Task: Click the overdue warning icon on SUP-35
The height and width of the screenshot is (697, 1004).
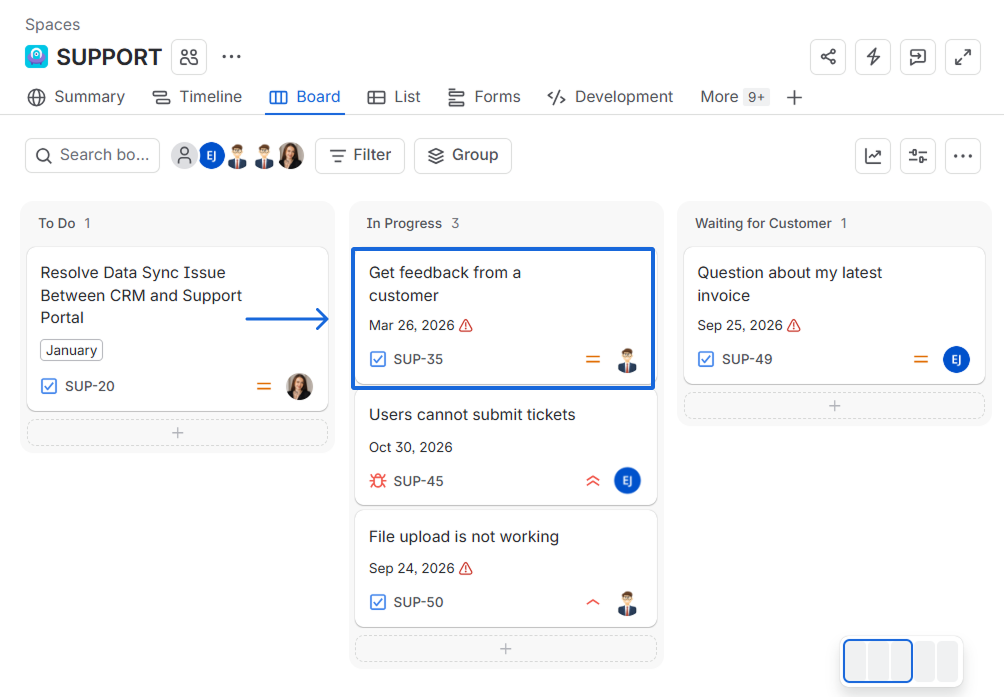Action: (466, 325)
